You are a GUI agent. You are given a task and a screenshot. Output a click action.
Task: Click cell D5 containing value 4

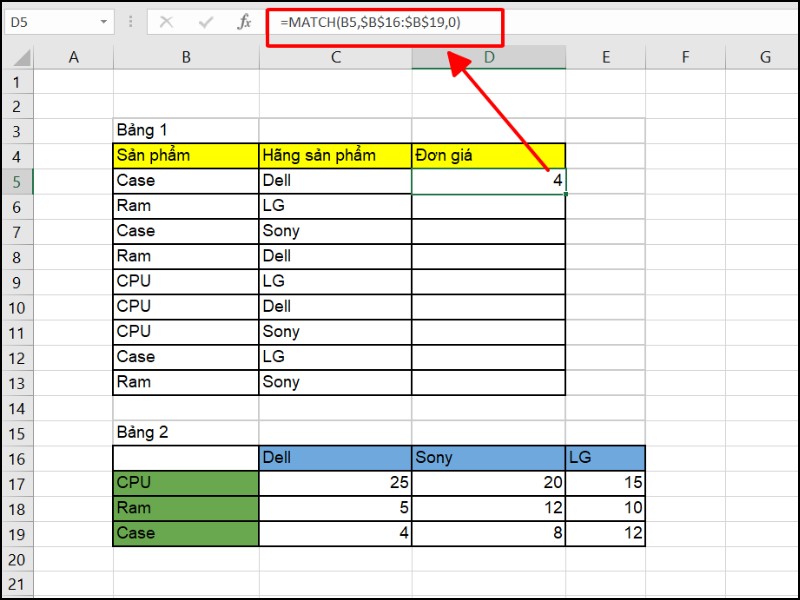click(488, 181)
